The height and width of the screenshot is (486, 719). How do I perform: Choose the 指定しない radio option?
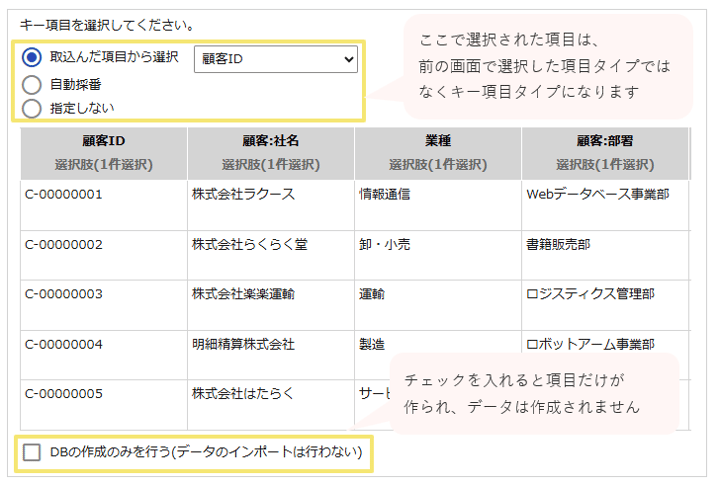[32, 109]
